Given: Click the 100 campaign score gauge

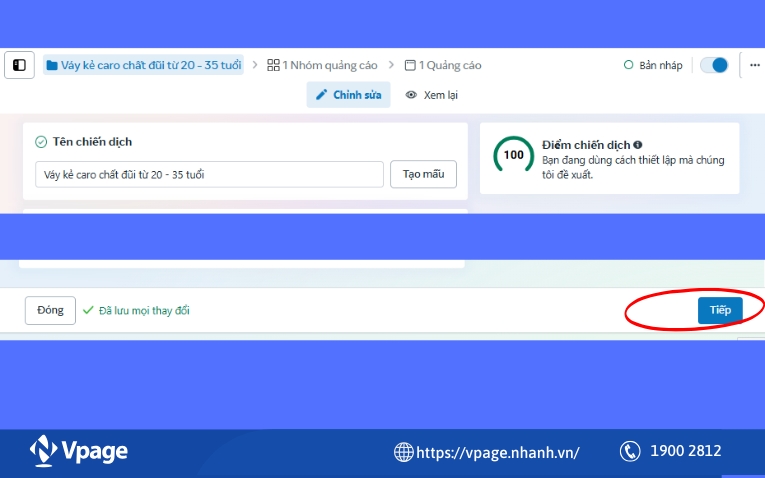Looking at the screenshot, I should point(513,155).
